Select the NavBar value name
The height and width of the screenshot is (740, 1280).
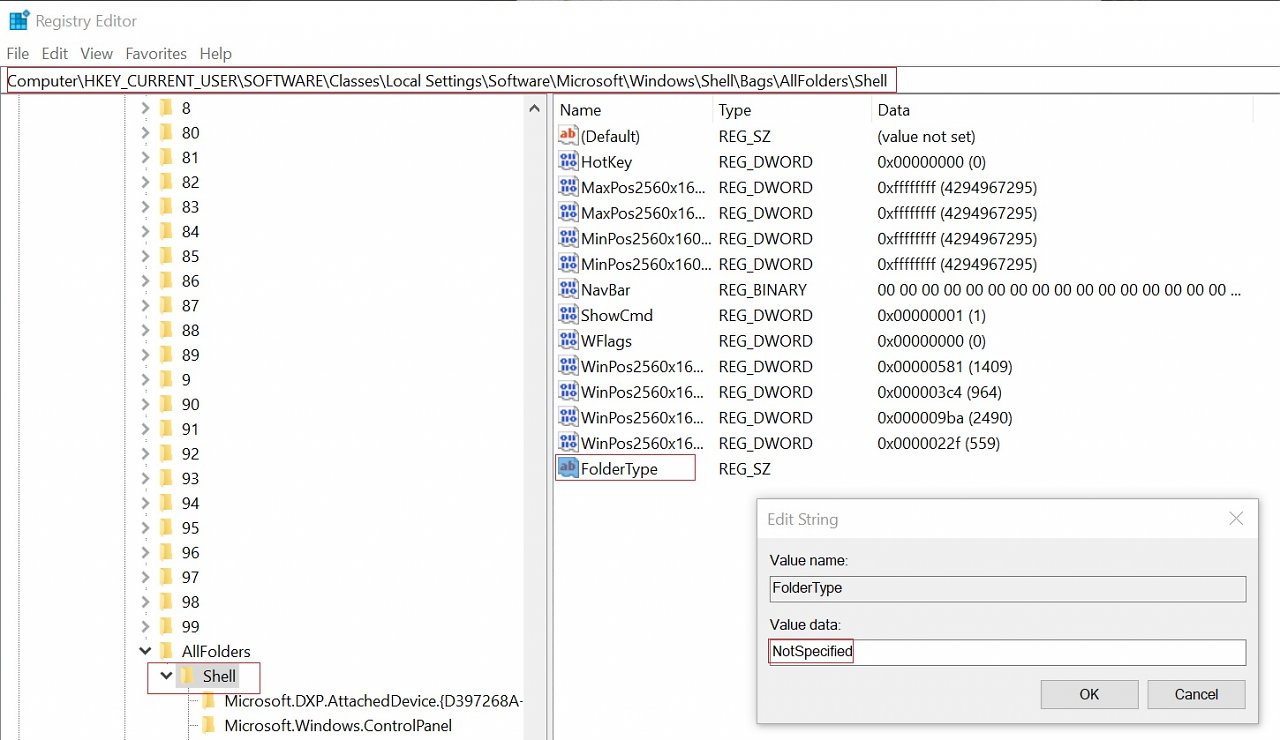point(605,290)
